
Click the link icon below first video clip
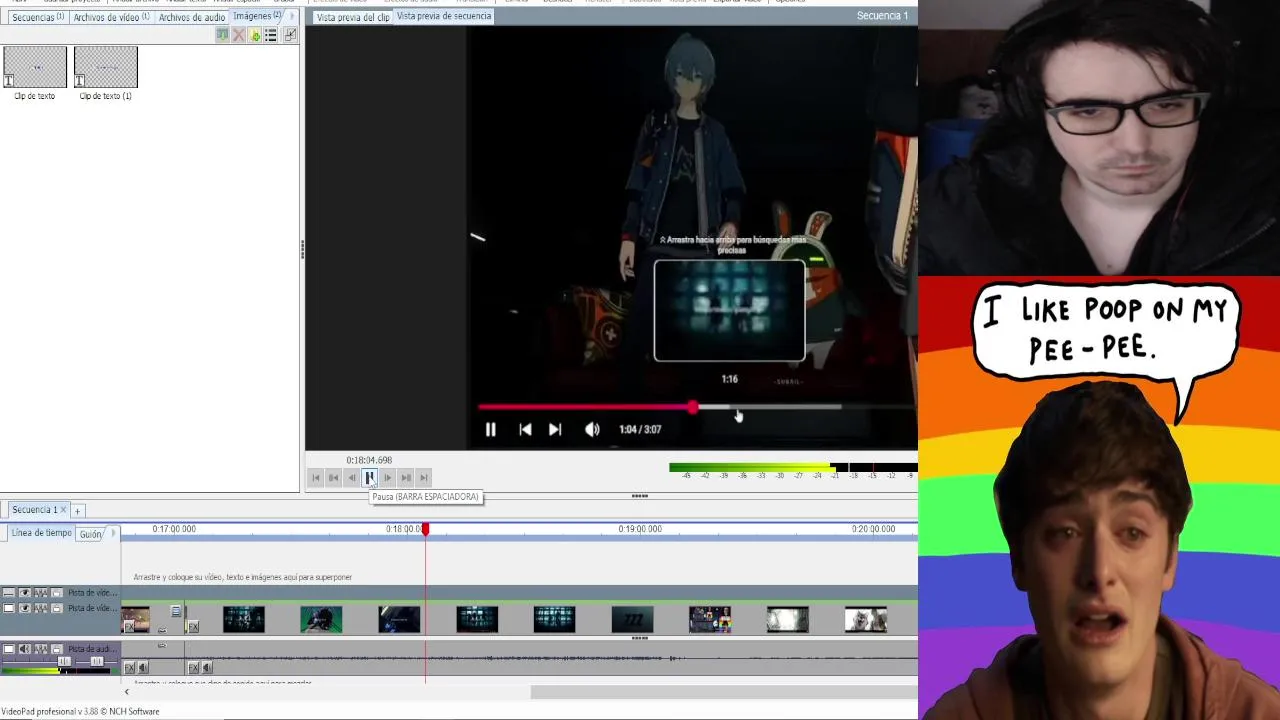point(162,630)
